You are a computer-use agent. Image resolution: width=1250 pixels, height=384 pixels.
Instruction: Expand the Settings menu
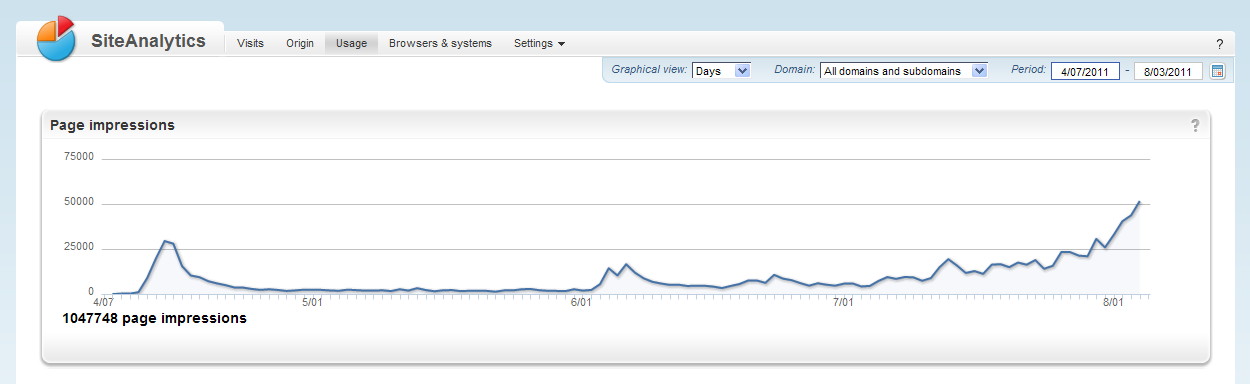[x=539, y=43]
